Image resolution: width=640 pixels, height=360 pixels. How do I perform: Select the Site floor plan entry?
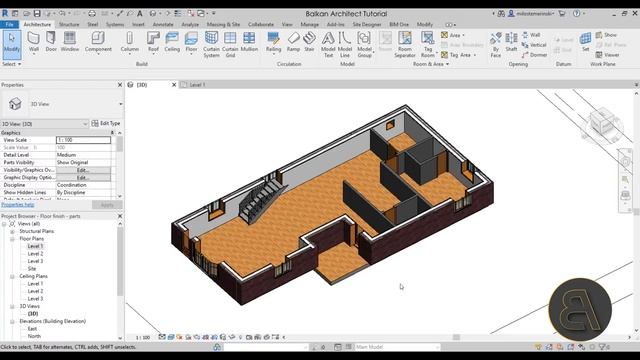point(32,269)
